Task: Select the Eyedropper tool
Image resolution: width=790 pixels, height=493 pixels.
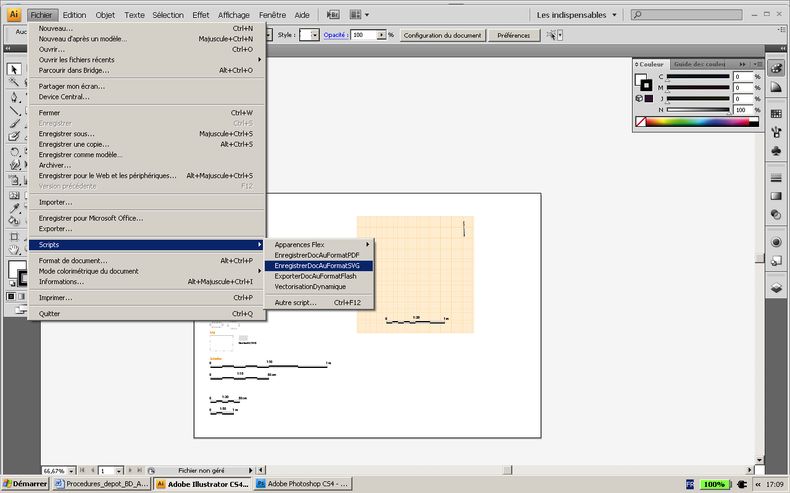Action: 14,208
